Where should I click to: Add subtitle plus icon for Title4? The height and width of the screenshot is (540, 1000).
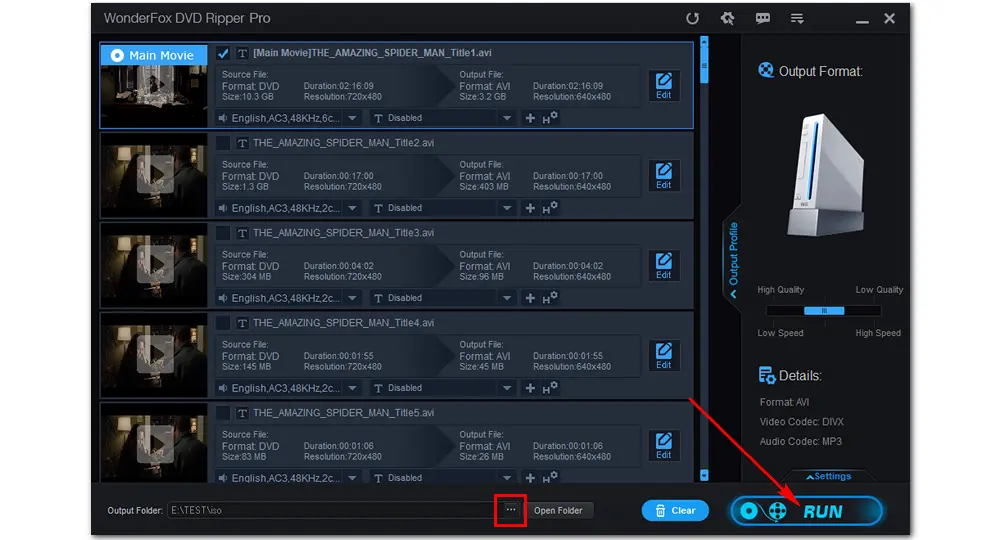[x=530, y=388]
